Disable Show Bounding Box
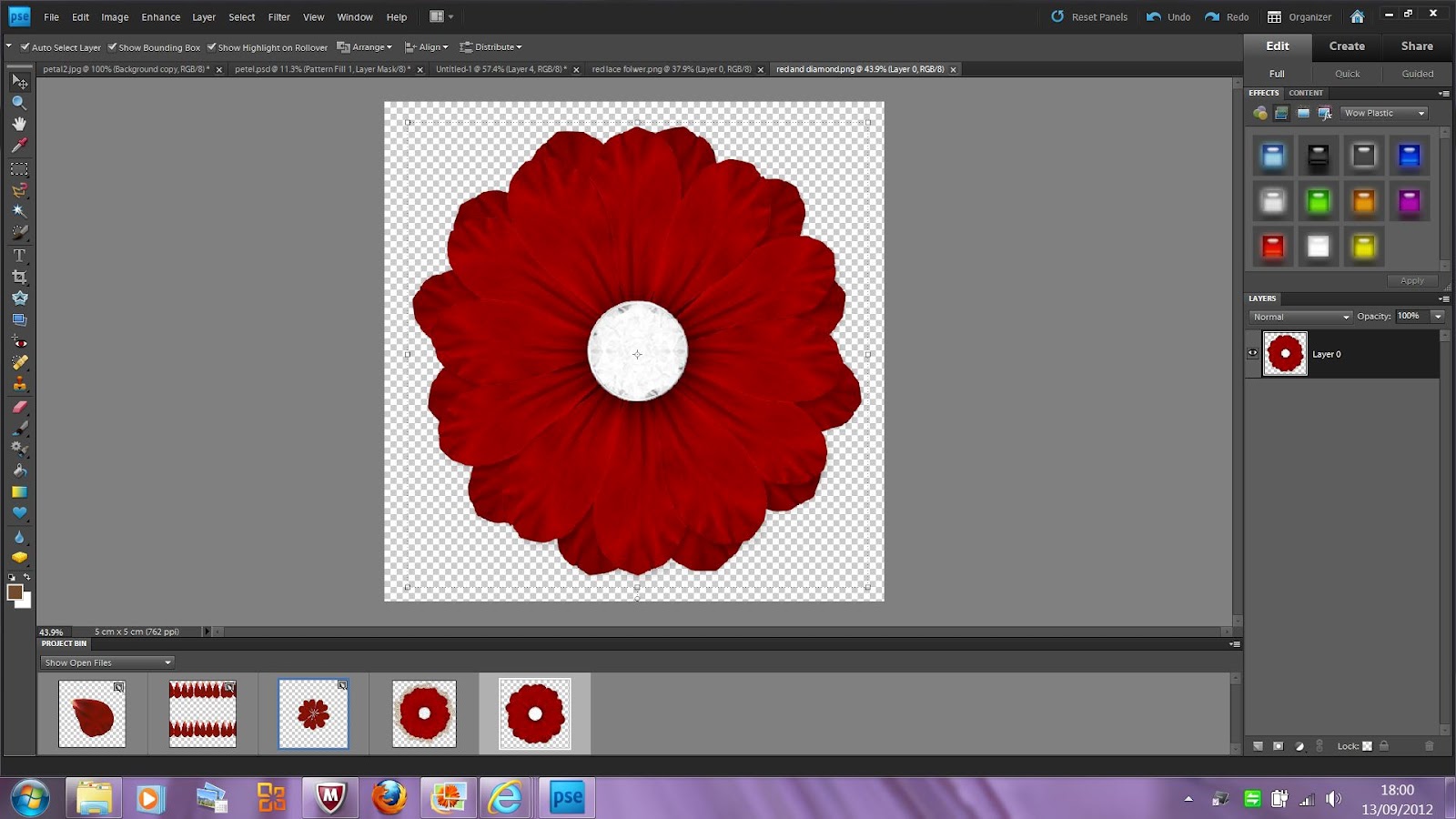1456x819 pixels. click(x=112, y=46)
